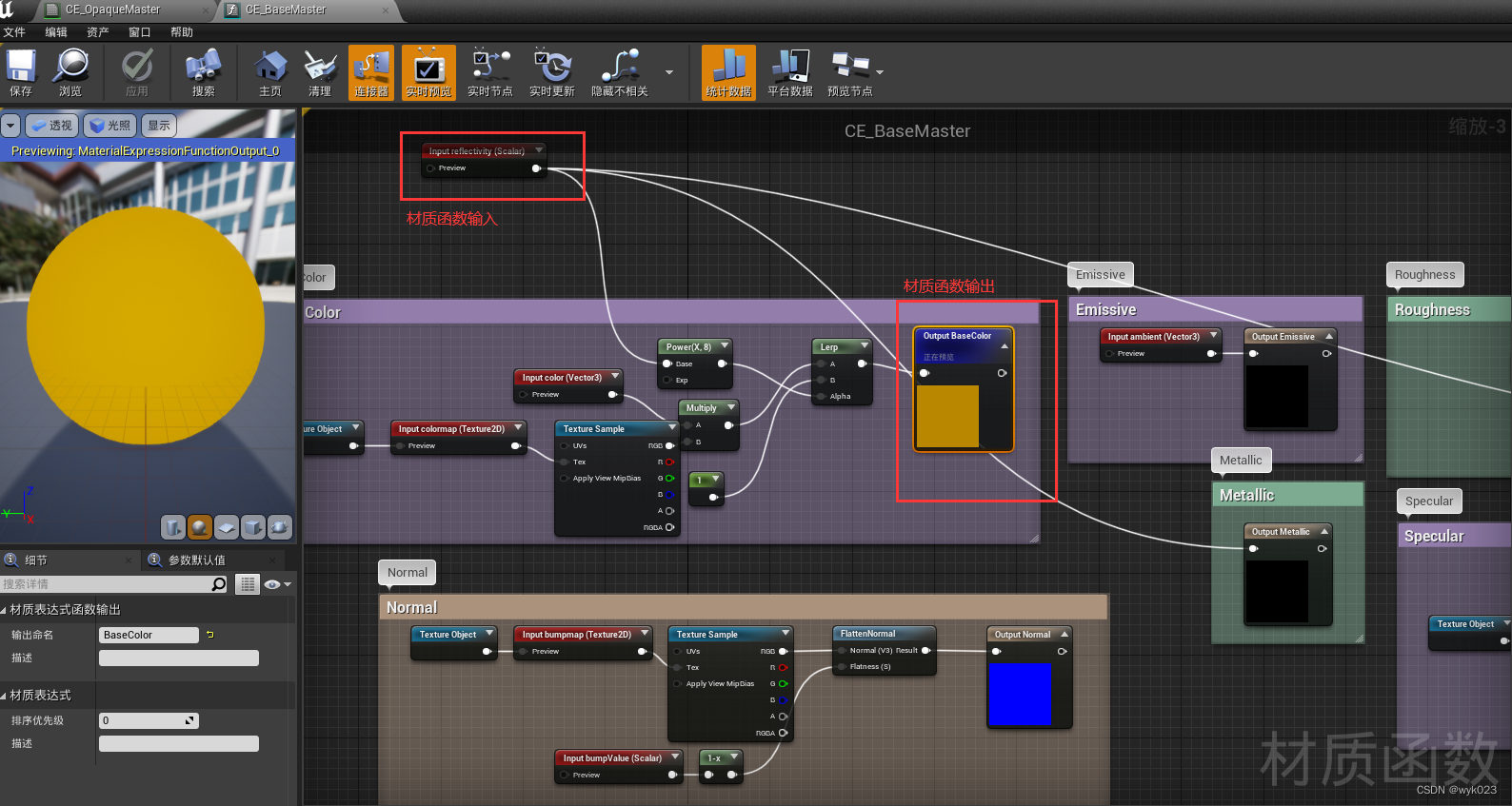Go to Home (主页) in graph

[x=270, y=72]
